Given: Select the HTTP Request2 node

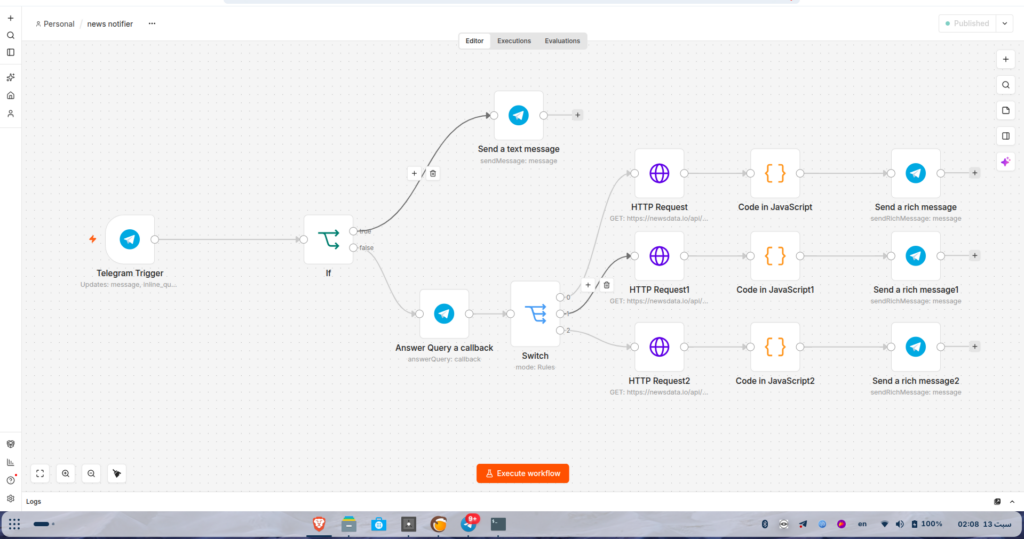Looking at the screenshot, I should point(659,347).
